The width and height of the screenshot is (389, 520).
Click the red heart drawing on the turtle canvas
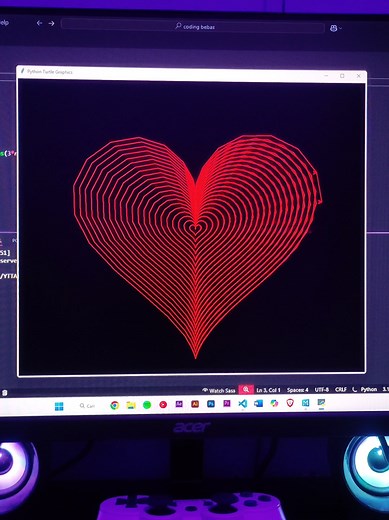tap(197, 246)
